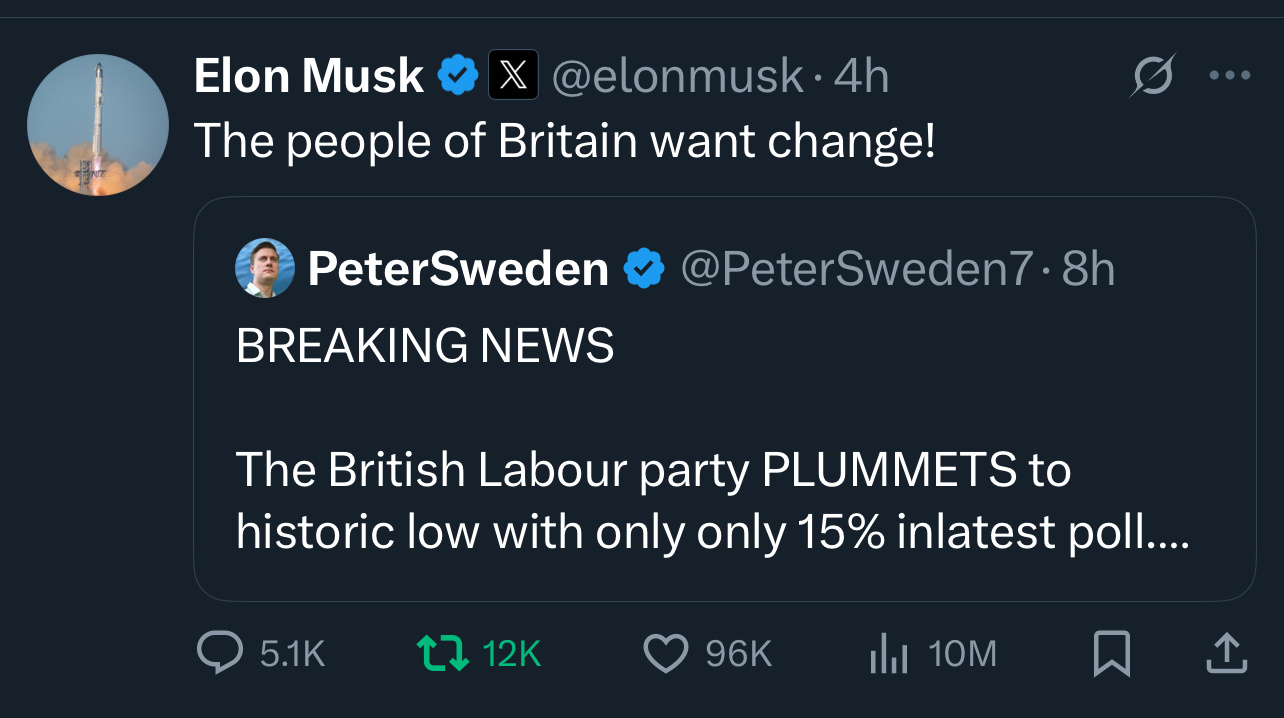Open the PeterSweden display name

pos(458,268)
